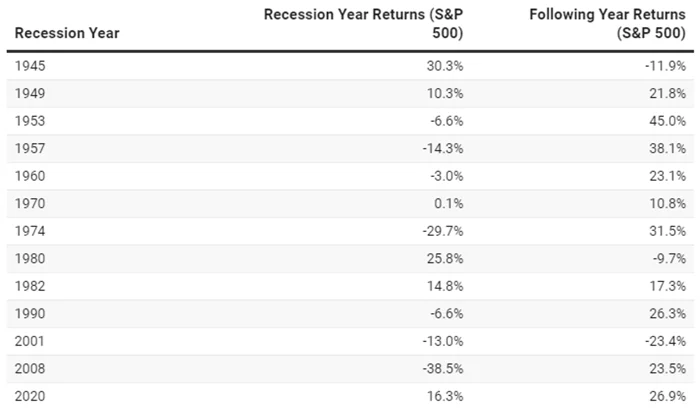Select the 1974 row label
This screenshot has height=414, width=700.
32,231
